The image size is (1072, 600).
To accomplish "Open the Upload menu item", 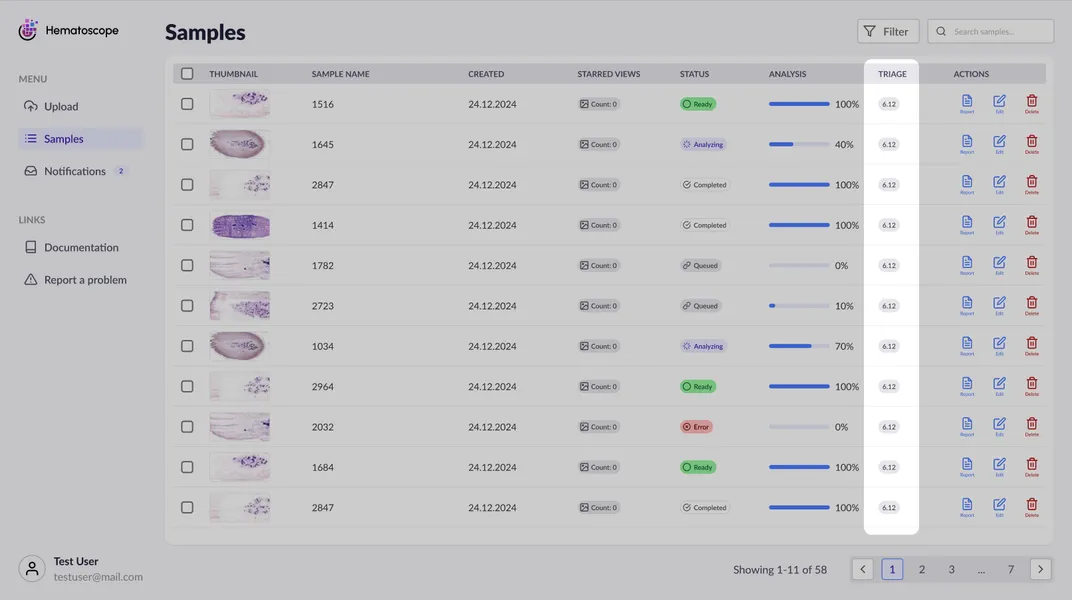I will [61, 107].
